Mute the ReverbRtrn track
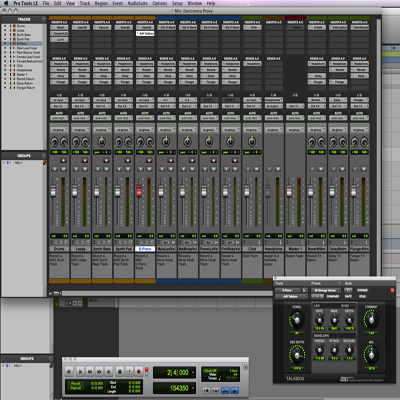The image size is (400, 400). tap(321, 169)
